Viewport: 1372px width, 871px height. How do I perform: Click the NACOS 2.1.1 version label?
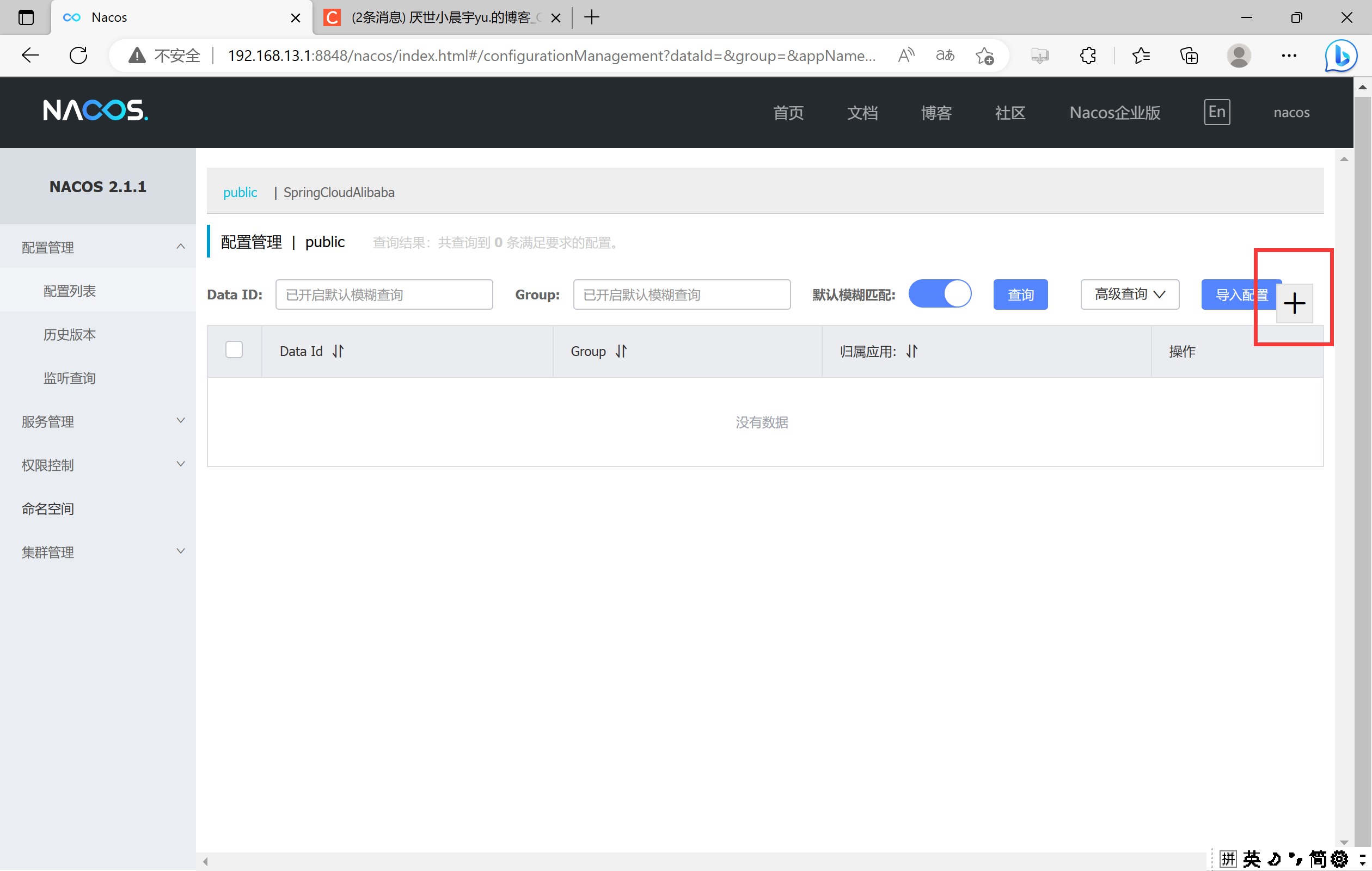pos(98,186)
